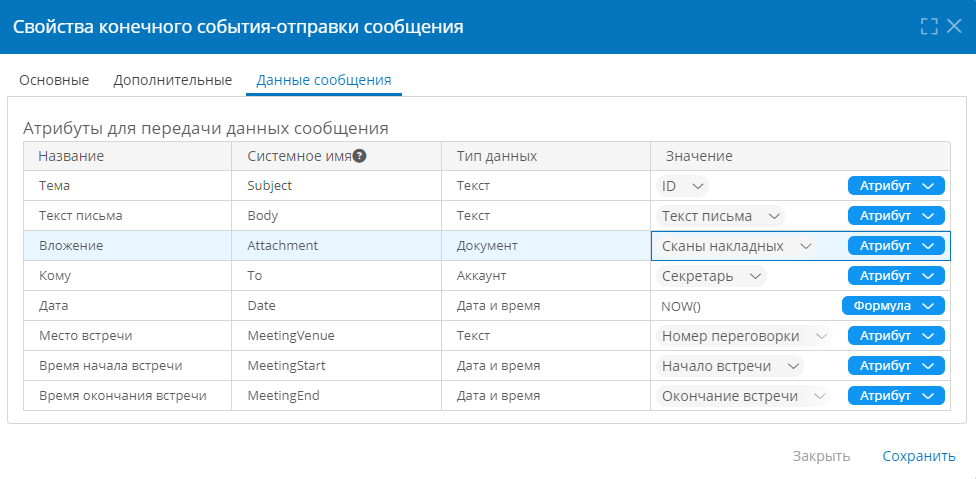Expand dialog with the fullscreen icon
This screenshot has width=976, height=479.
[x=929, y=26]
